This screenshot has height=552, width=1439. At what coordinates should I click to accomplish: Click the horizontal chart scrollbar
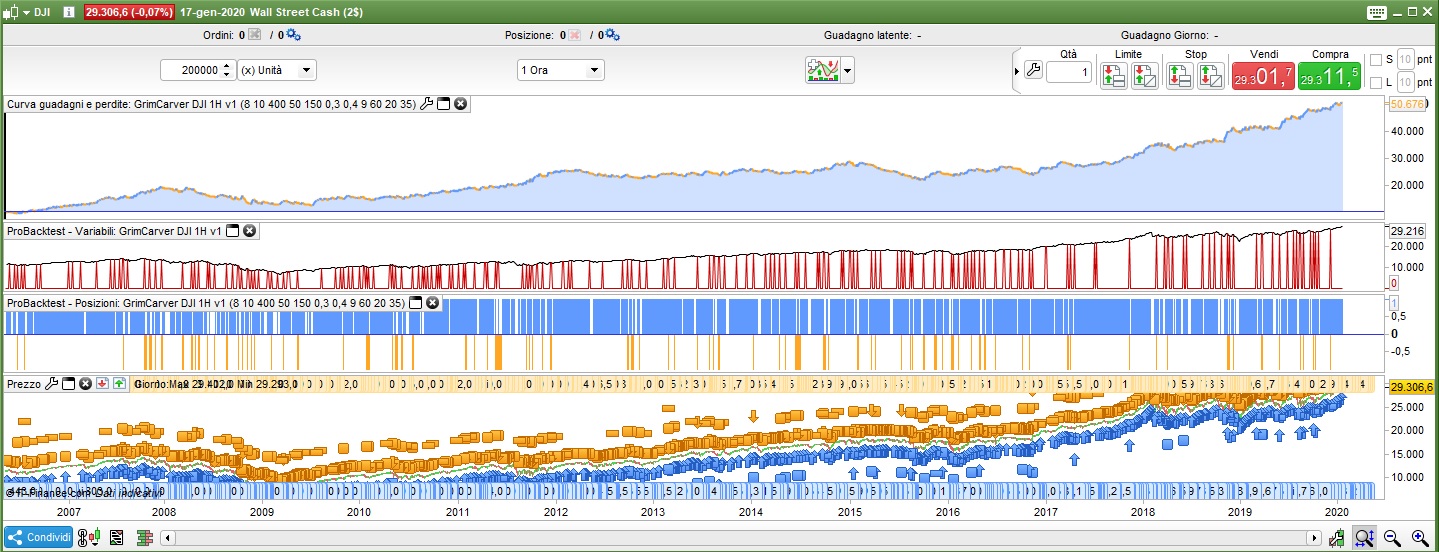click(x=740, y=538)
